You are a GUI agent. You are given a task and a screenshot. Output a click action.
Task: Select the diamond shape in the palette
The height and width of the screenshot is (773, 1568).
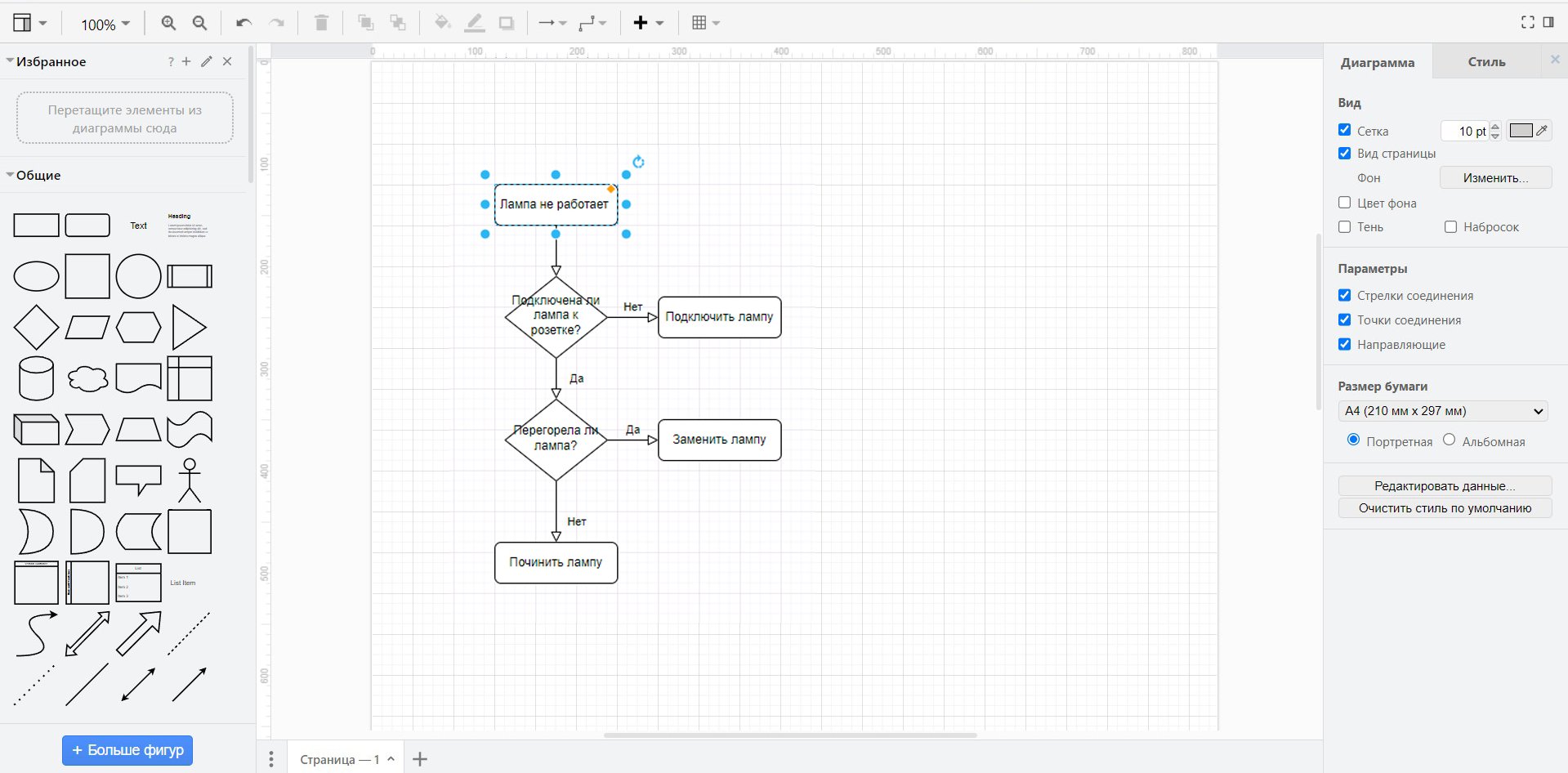pyautogui.click(x=36, y=328)
